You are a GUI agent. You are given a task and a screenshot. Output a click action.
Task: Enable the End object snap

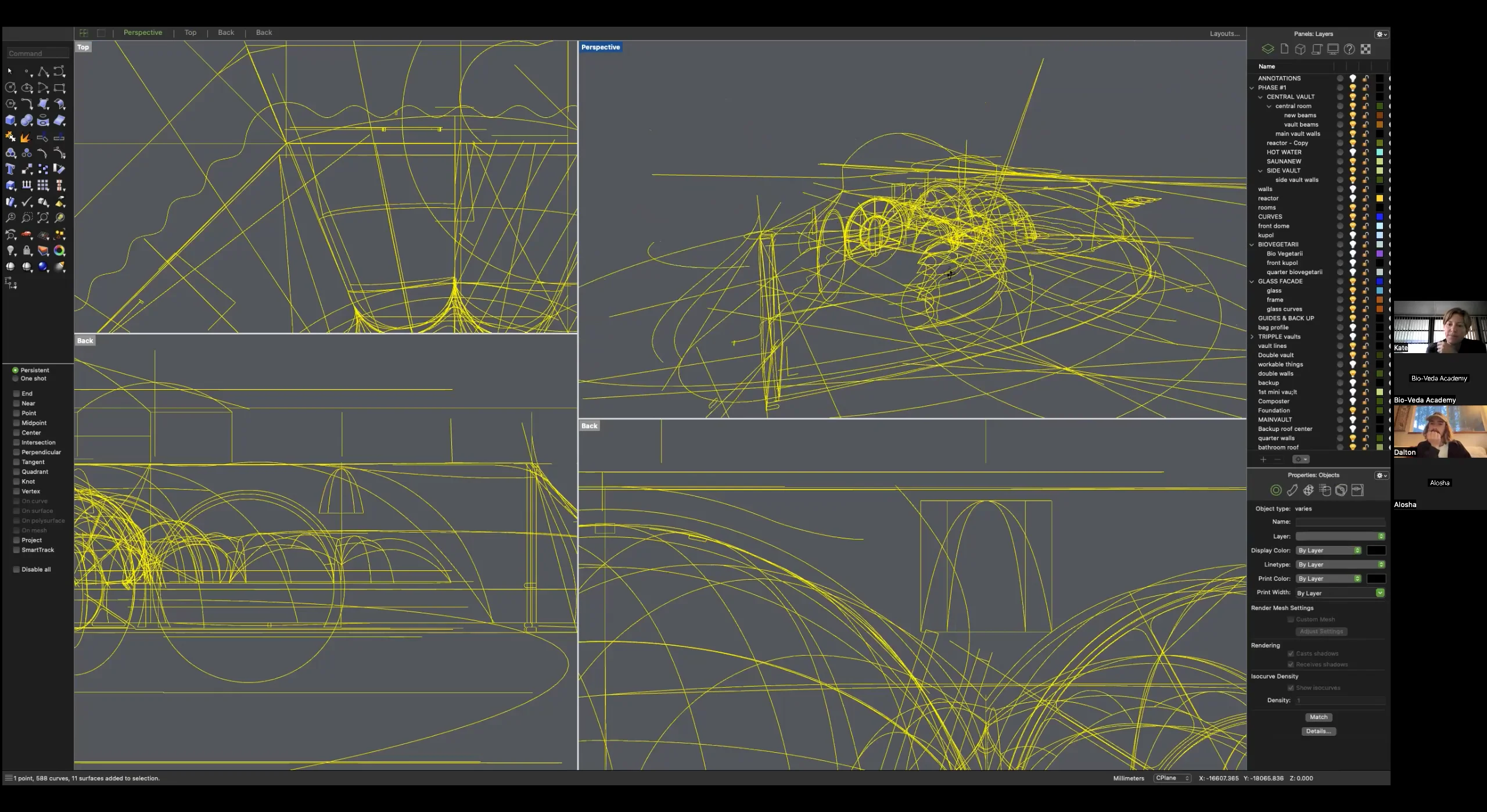tap(16, 393)
